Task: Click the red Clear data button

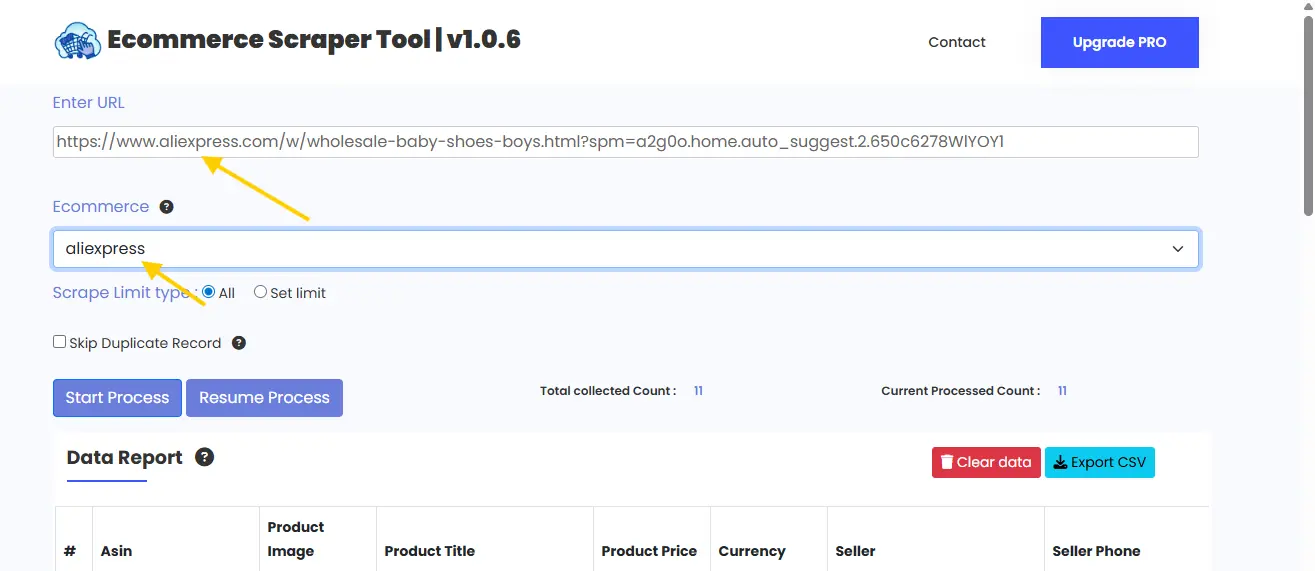Action: pyautogui.click(x=986, y=462)
